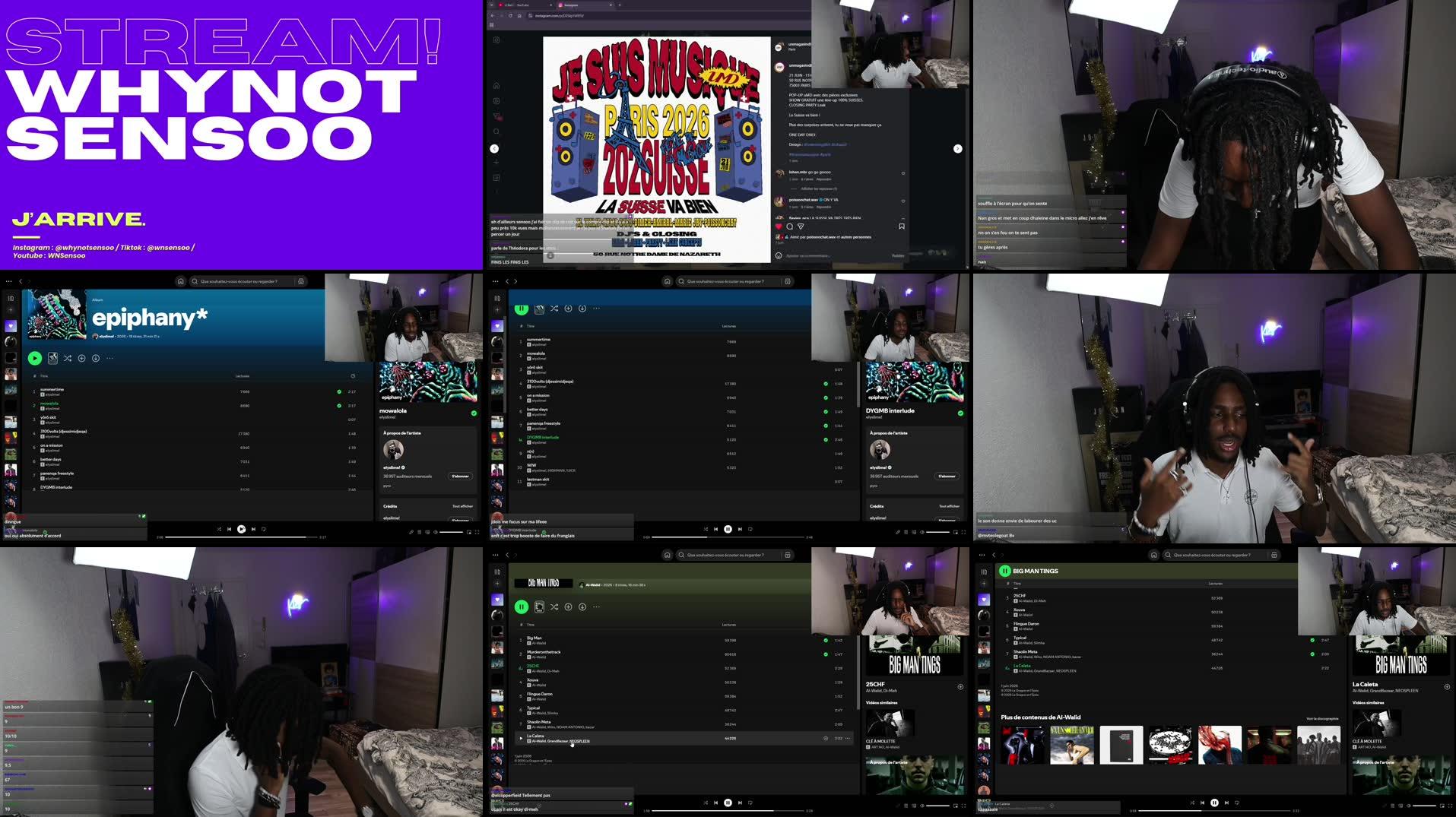Bookmark icon to save the Instagram post
Screen dimensions: 1456x817
tap(902, 226)
